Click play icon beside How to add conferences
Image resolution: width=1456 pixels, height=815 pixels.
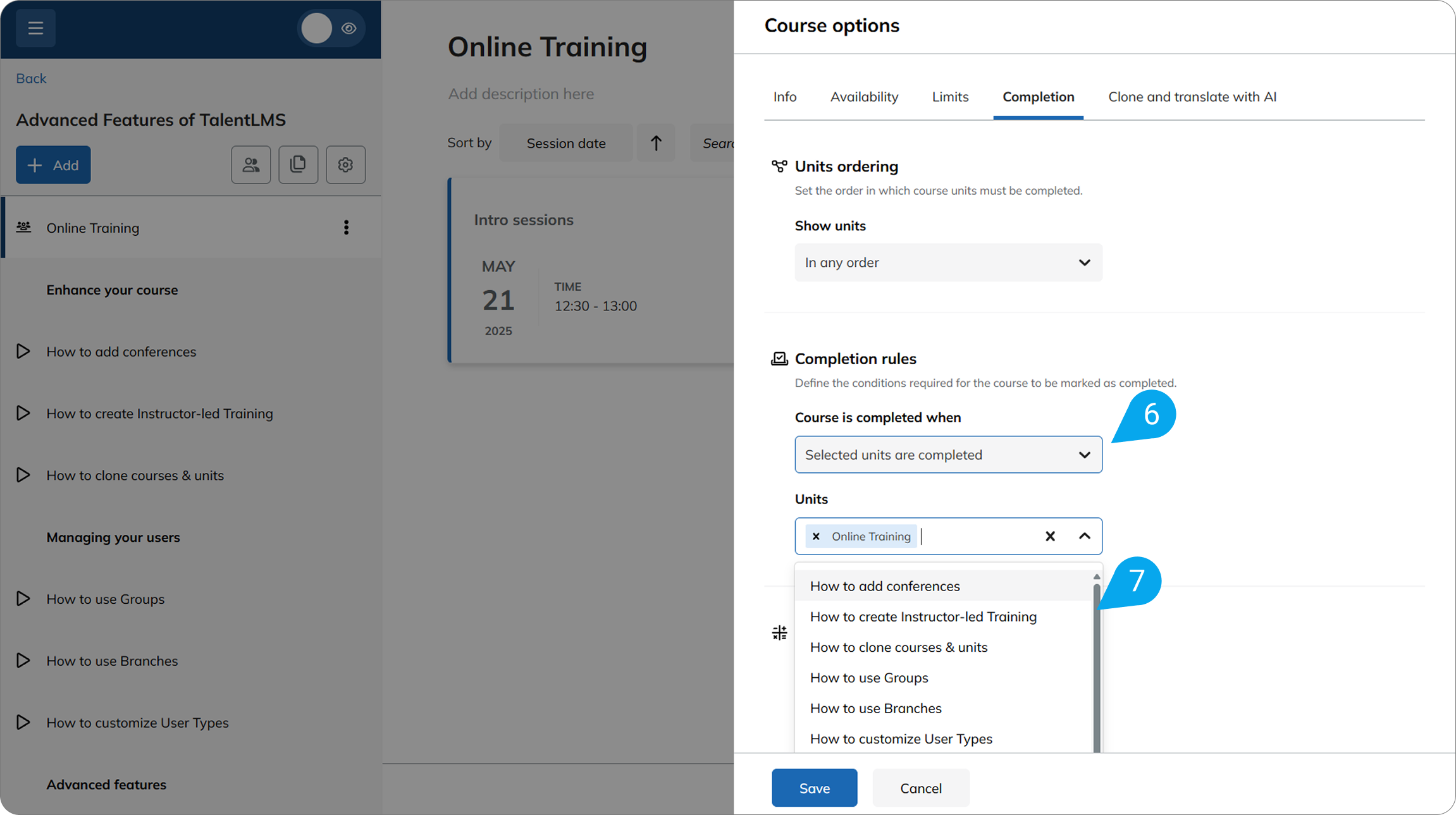tap(23, 352)
